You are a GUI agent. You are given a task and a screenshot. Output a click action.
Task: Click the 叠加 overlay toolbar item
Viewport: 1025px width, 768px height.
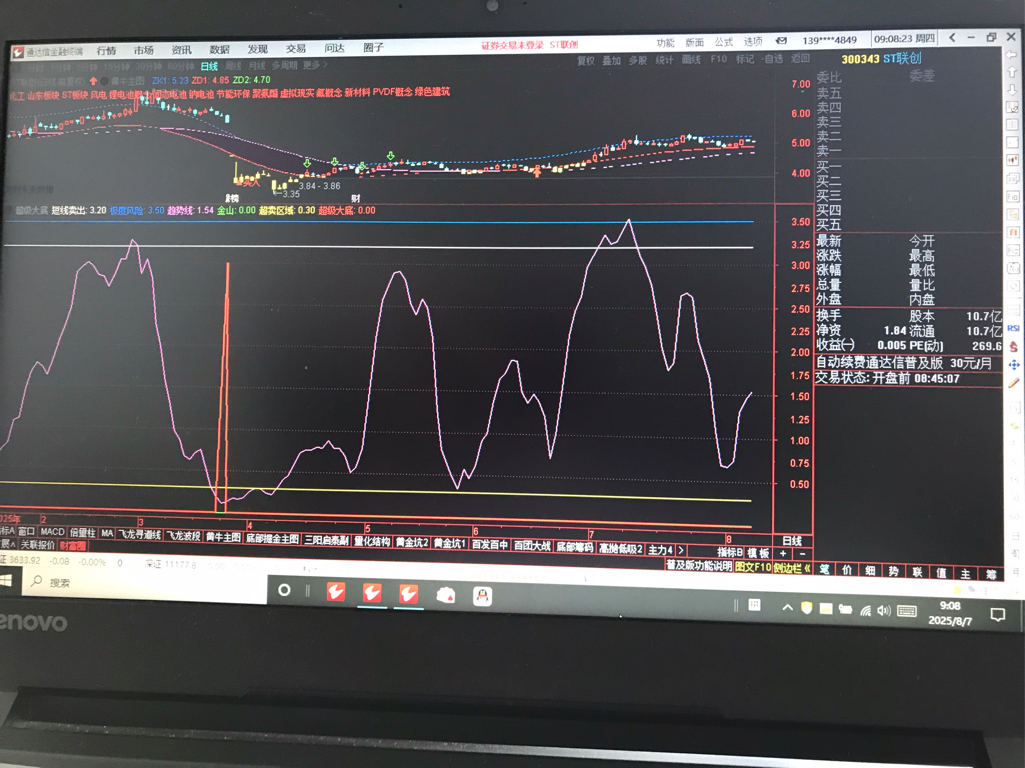click(x=612, y=61)
